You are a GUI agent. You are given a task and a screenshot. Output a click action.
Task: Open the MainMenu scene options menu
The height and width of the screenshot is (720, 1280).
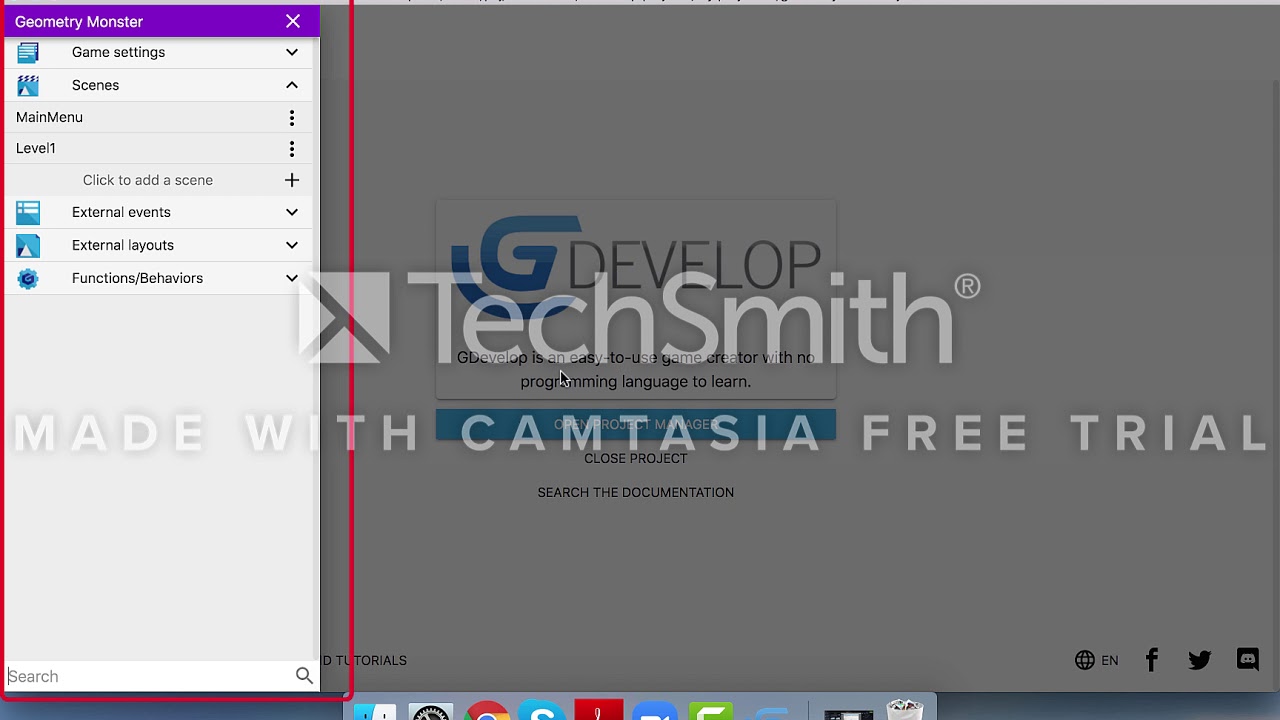click(x=292, y=118)
